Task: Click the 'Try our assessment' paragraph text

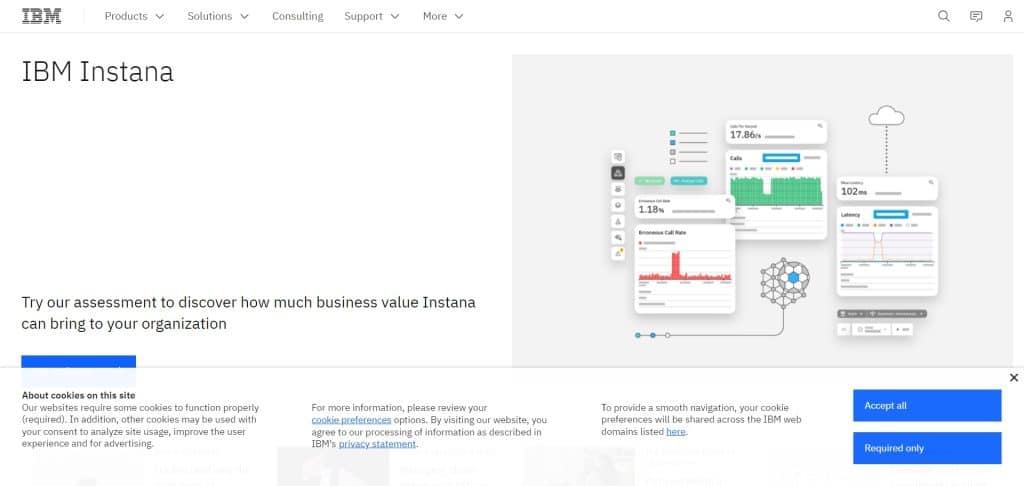Action: coord(248,313)
